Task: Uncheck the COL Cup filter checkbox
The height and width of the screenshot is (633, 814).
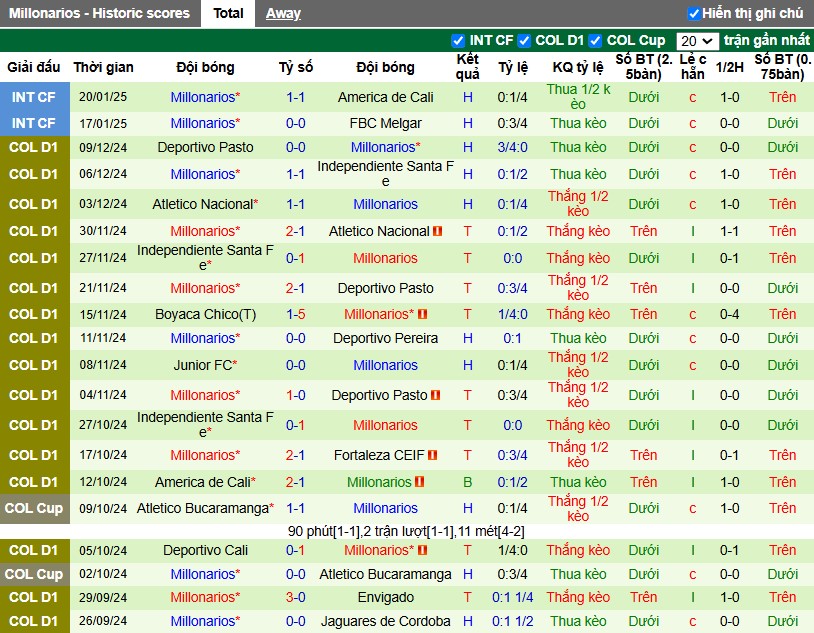Action: click(595, 41)
